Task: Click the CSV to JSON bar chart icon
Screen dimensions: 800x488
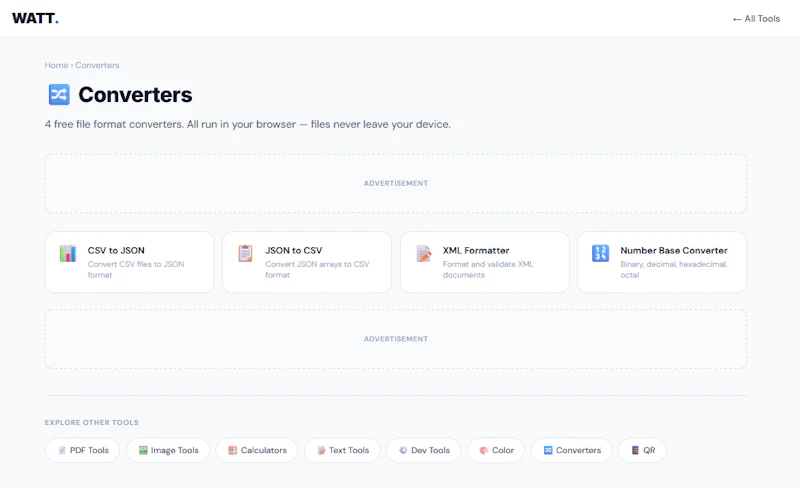Action: [x=68, y=253]
